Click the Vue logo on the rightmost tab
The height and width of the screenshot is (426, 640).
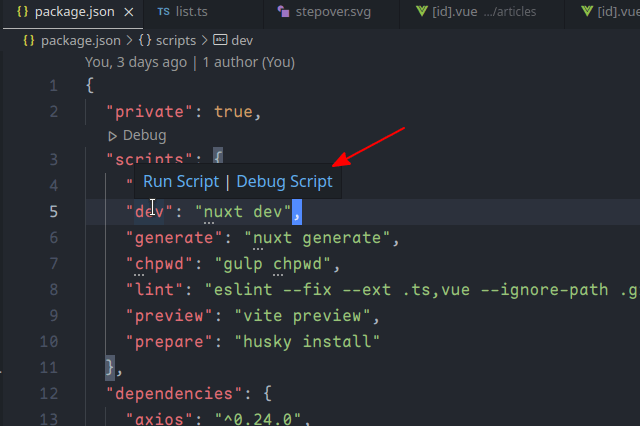(589, 13)
